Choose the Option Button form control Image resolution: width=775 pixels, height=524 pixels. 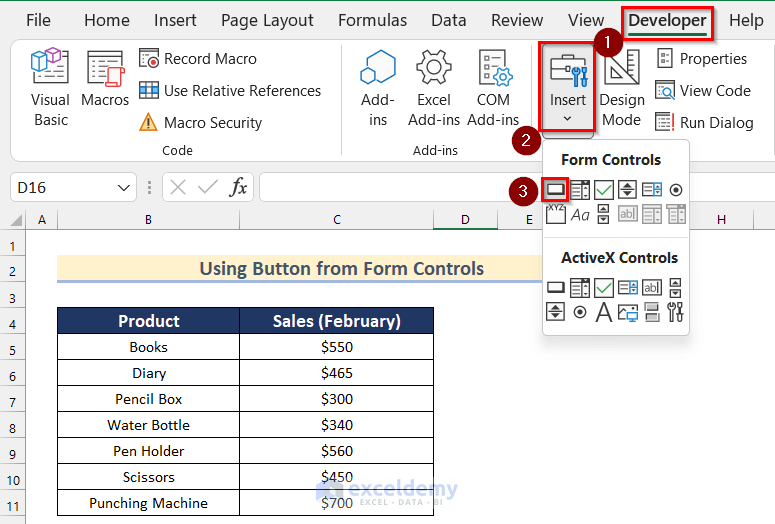pos(676,189)
